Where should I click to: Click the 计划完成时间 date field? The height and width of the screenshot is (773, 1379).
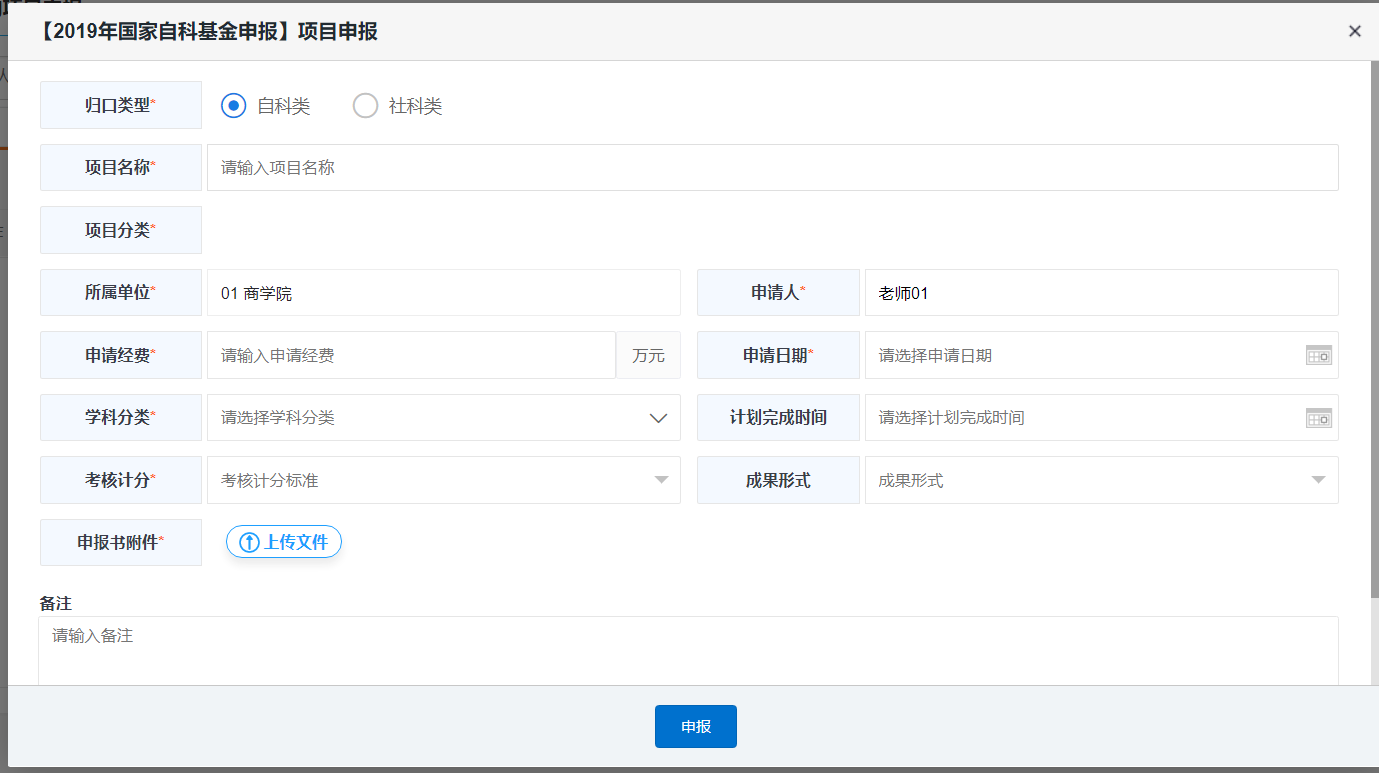click(1085, 418)
